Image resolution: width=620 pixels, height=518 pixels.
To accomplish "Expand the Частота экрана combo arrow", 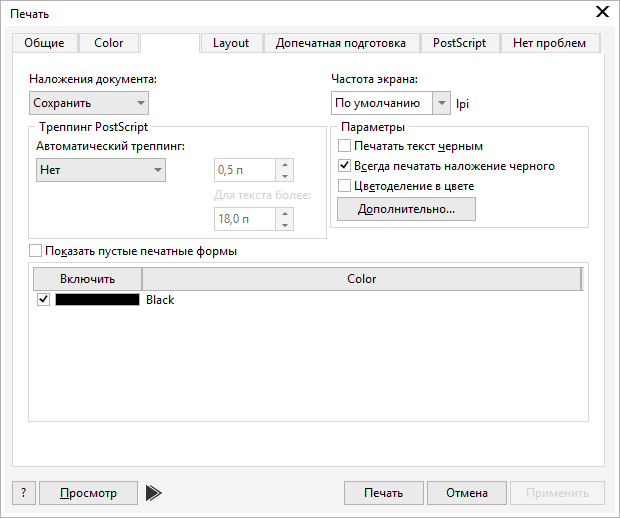I will tap(442, 103).
